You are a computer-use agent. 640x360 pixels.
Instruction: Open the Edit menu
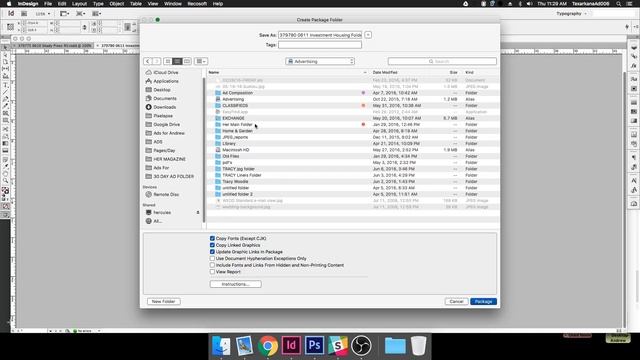coord(62,4)
